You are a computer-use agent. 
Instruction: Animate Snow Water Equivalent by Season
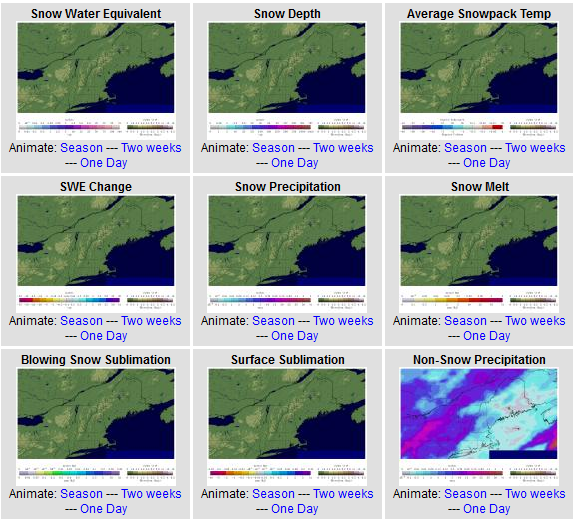(81, 148)
